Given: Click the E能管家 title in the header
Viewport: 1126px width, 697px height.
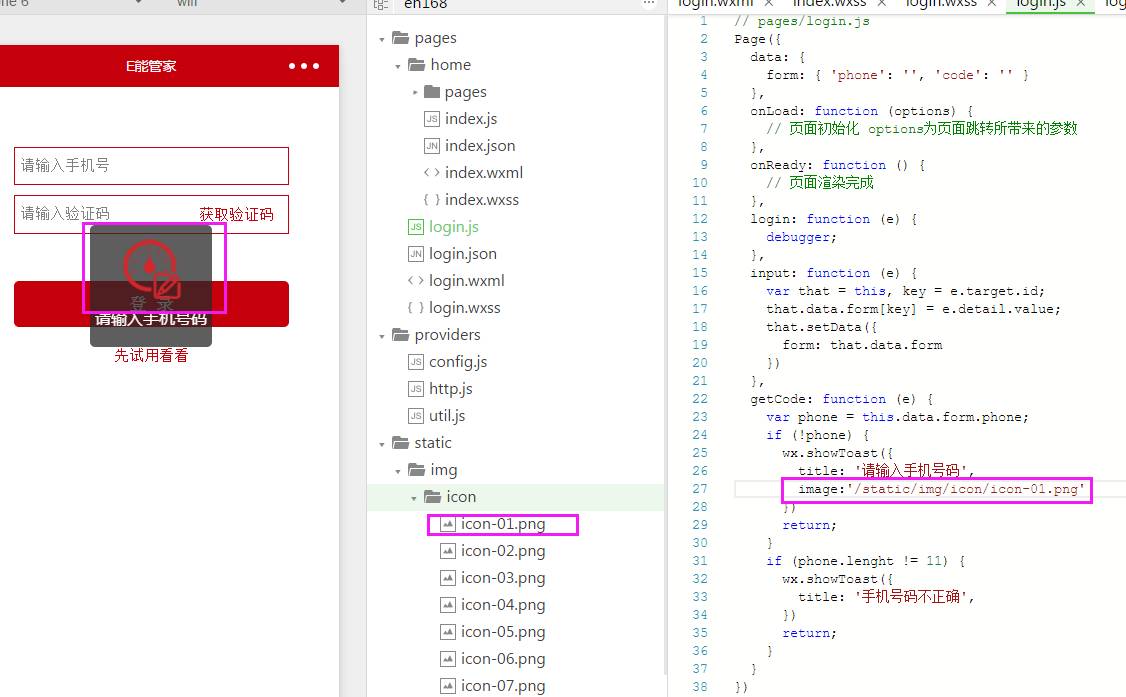Looking at the screenshot, I should coord(151,66).
